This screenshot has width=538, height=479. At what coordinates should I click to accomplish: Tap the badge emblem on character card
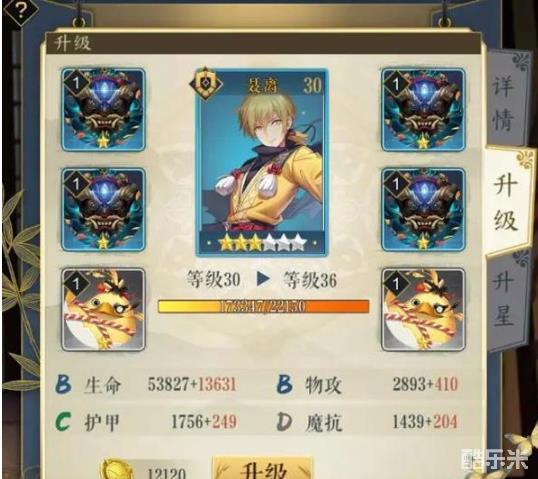tap(206, 84)
